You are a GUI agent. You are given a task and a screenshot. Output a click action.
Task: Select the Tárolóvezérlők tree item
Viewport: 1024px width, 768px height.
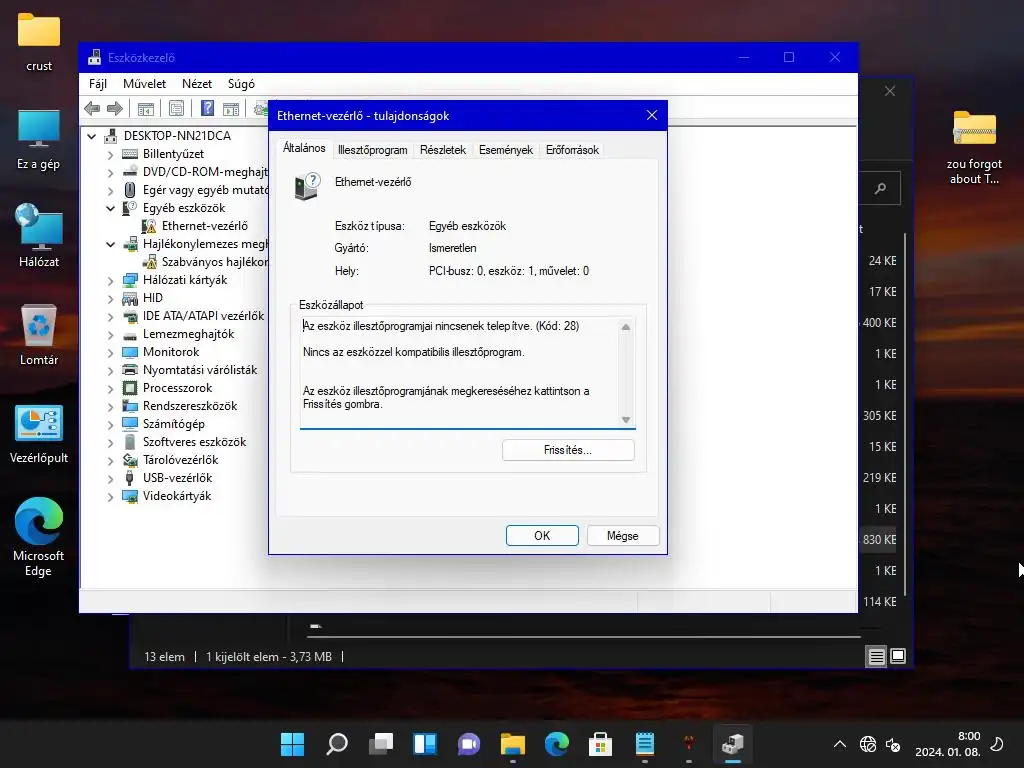[180, 460]
